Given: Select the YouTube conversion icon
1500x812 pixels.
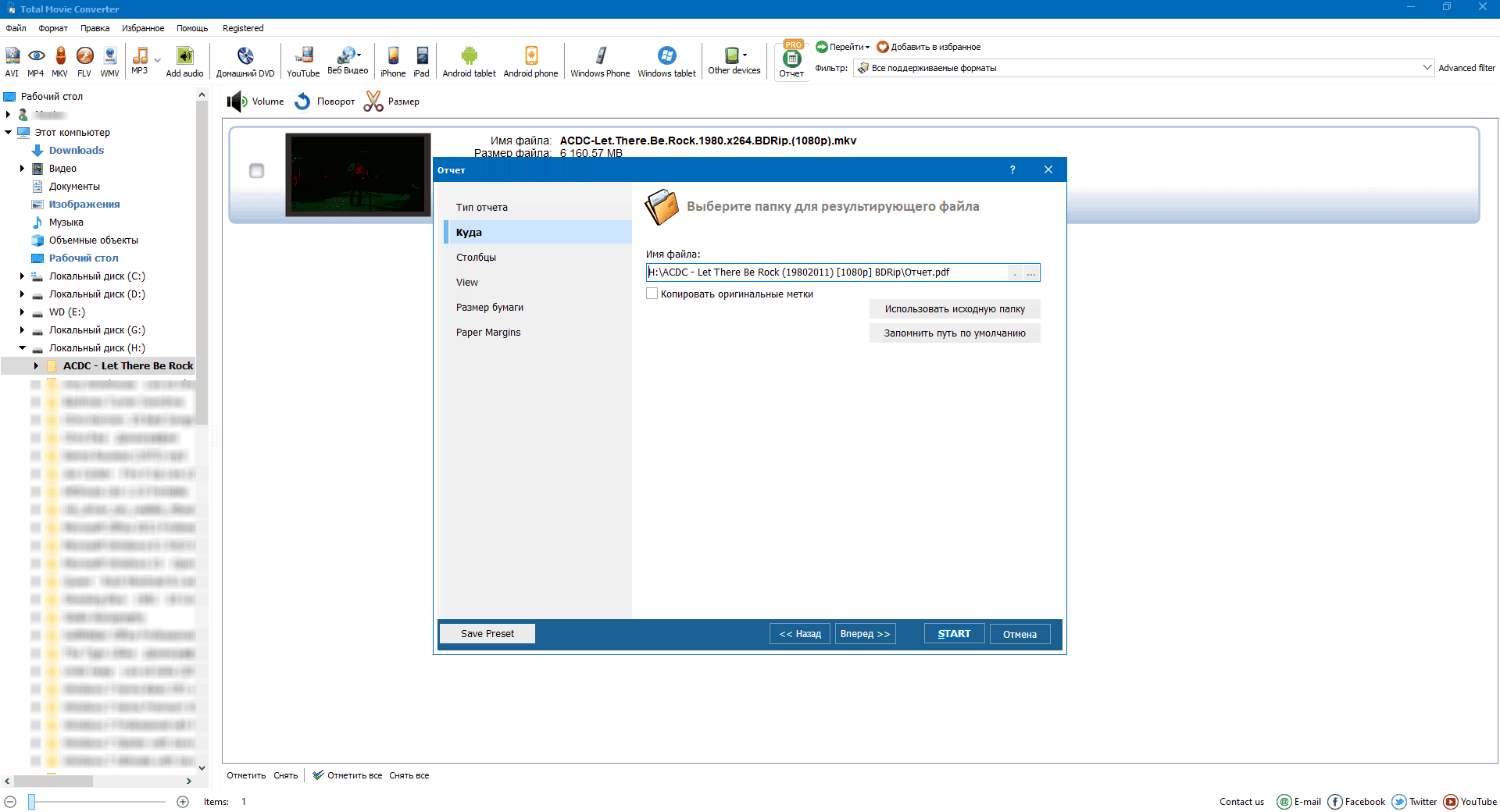Looking at the screenshot, I should (x=303, y=62).
